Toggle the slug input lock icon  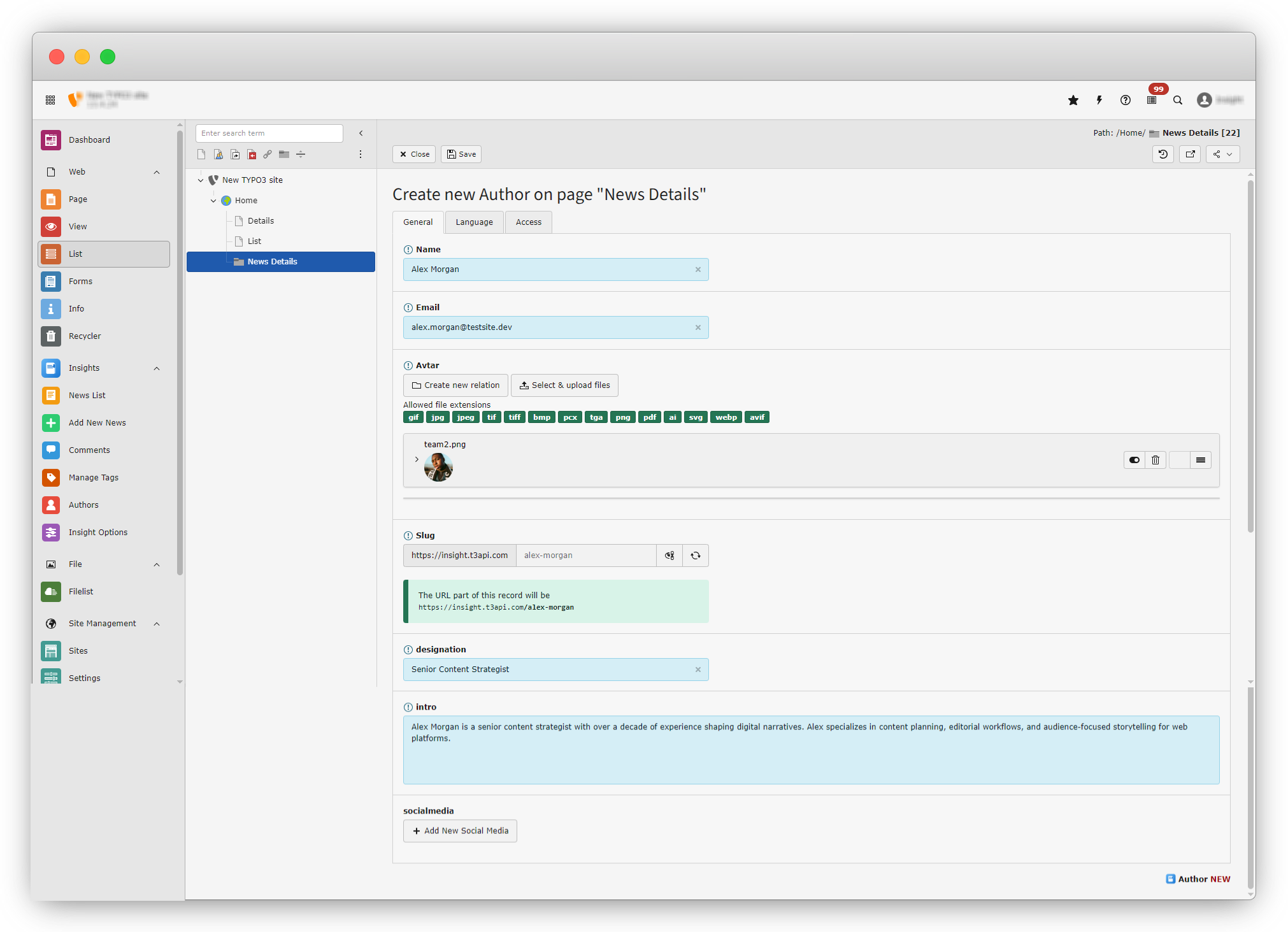point(669,556)
